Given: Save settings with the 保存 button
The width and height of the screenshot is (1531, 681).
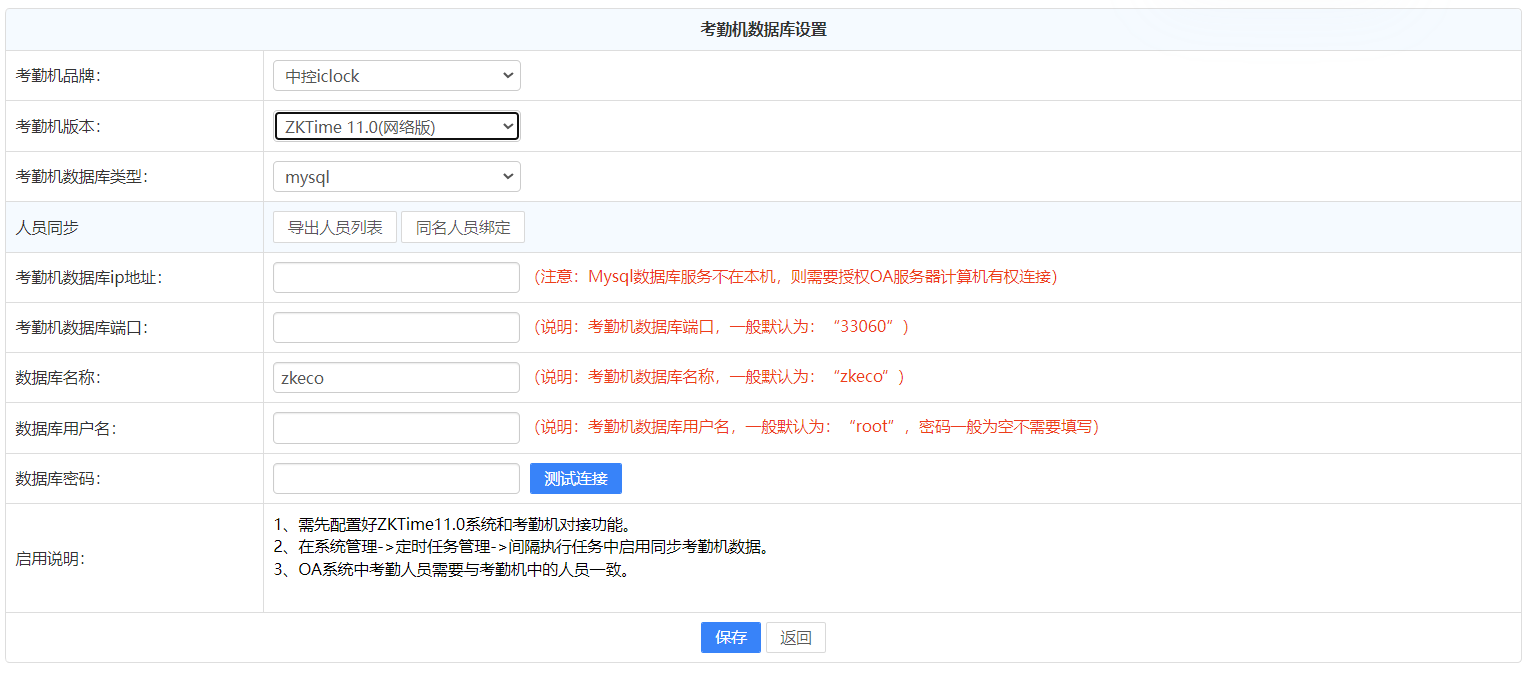Looking at the screenshot, I should coord(730,637).
